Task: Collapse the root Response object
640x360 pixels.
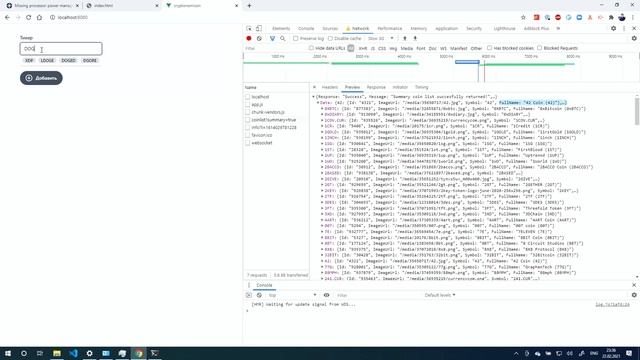Action: coord(313,97)
